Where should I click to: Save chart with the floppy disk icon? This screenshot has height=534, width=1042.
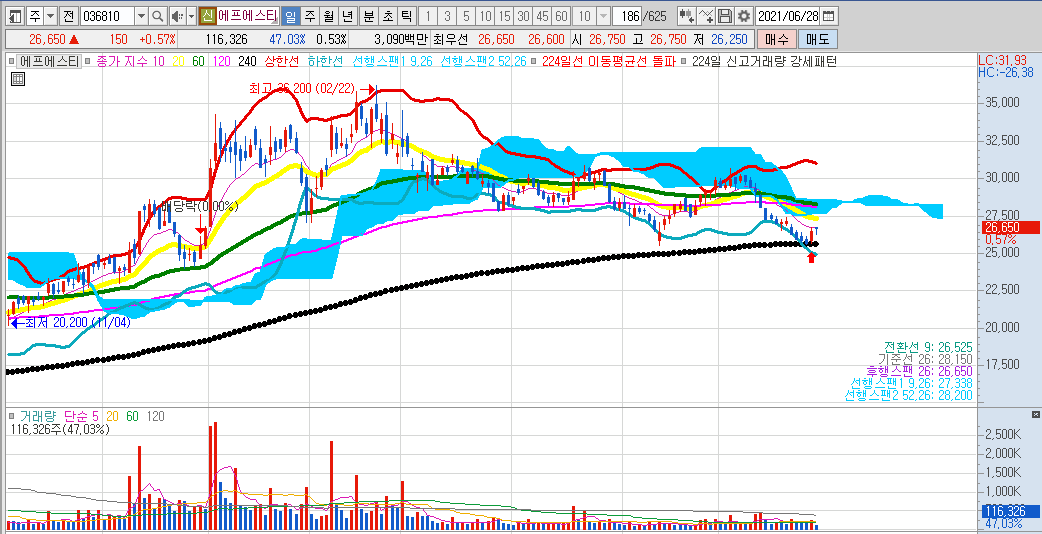725,16
